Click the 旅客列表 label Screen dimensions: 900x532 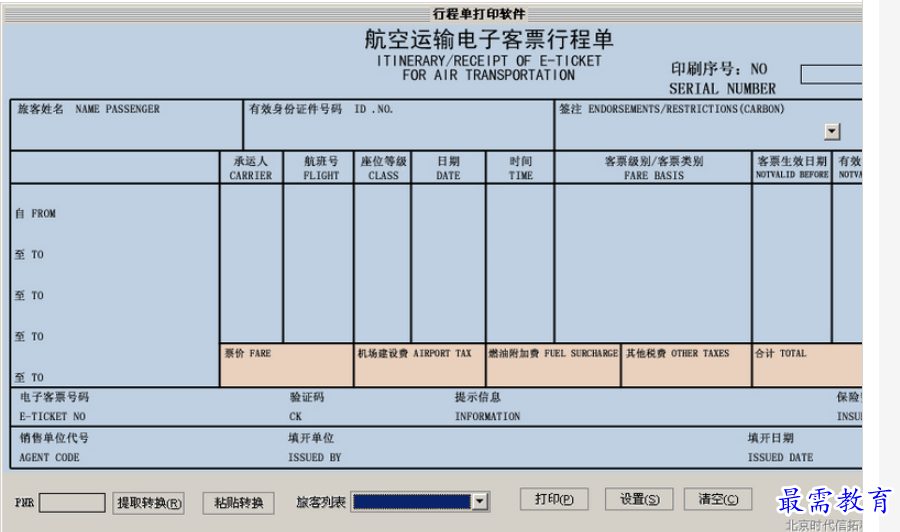(321, 503)
